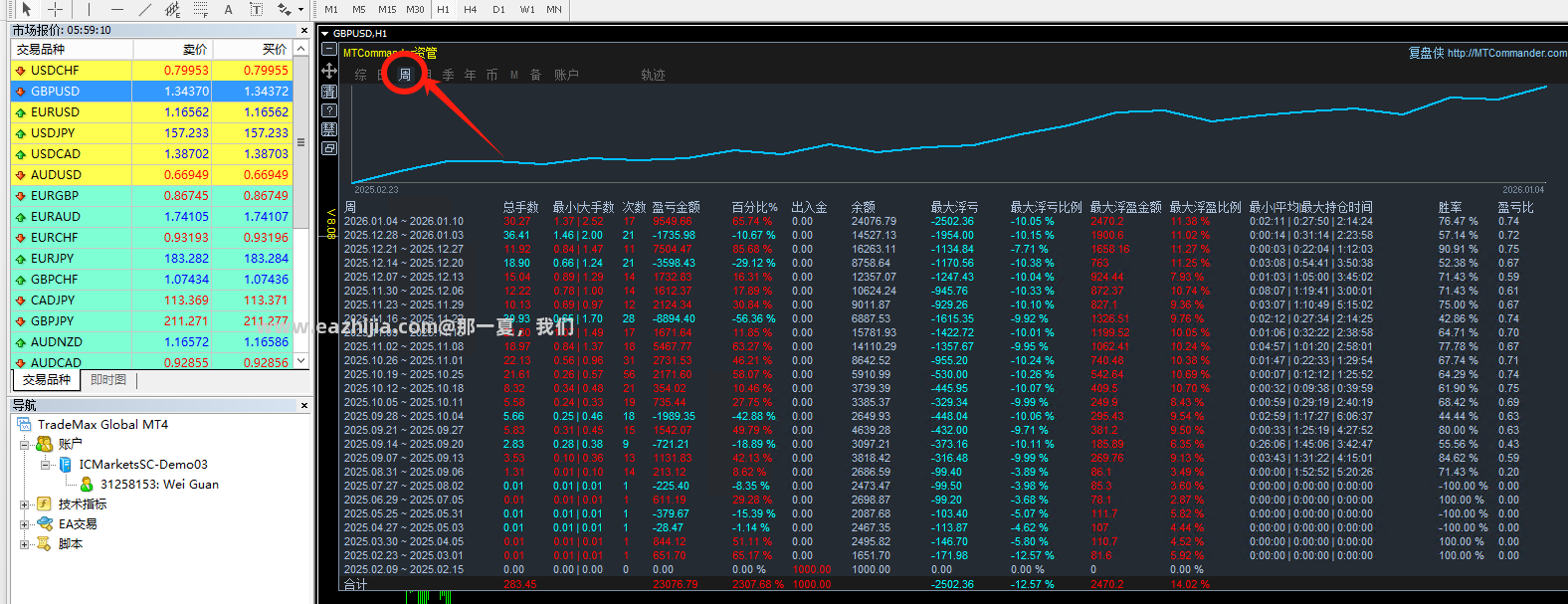Click the ICMarketsSC-Demo03 server icon

[x=66, y=465]
